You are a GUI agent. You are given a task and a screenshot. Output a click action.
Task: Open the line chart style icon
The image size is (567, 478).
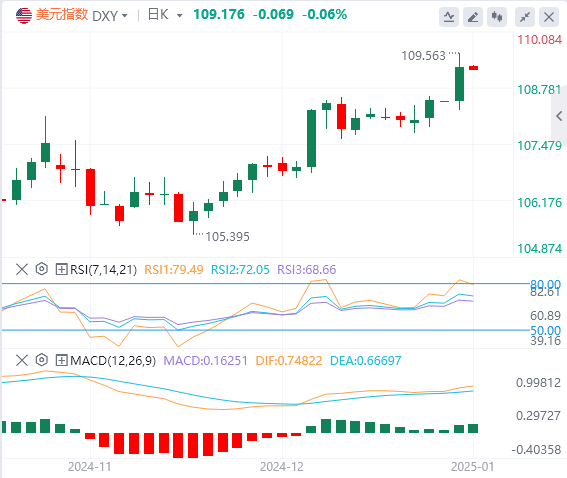[449, 17]
